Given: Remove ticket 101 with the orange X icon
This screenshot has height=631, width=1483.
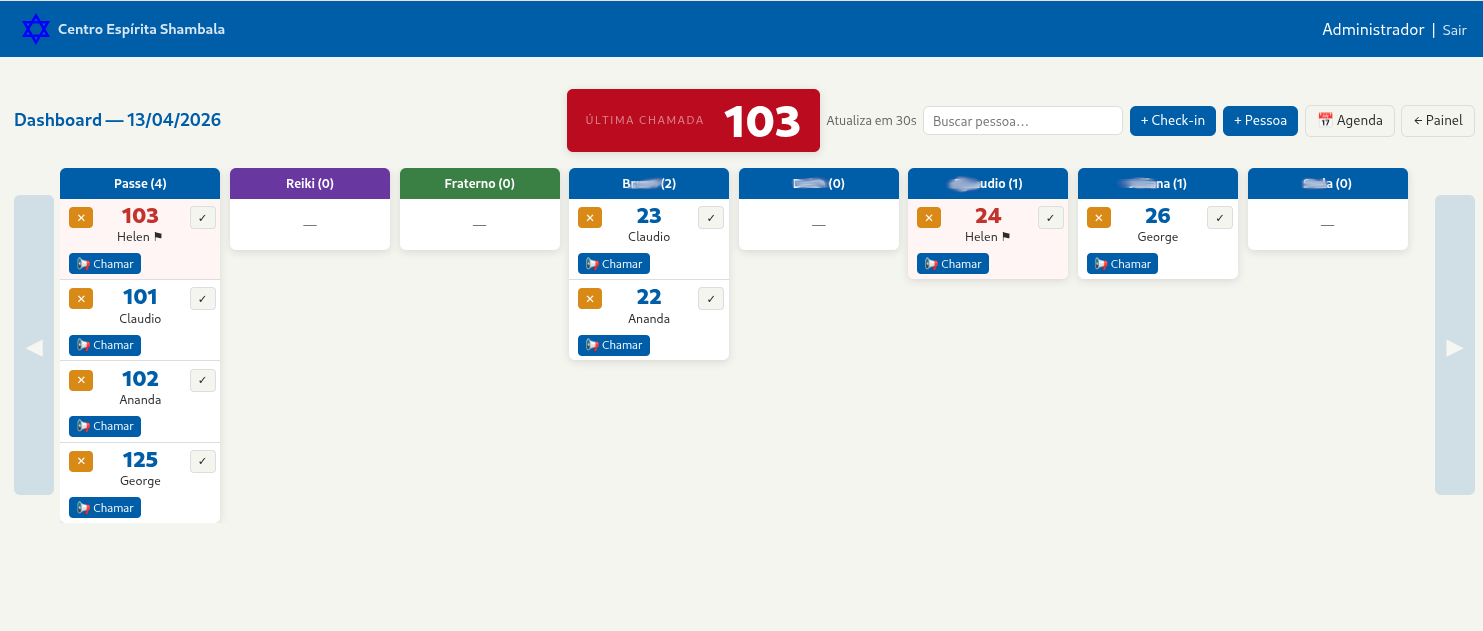Looking at the screenshot, I should tap(81, 298).
